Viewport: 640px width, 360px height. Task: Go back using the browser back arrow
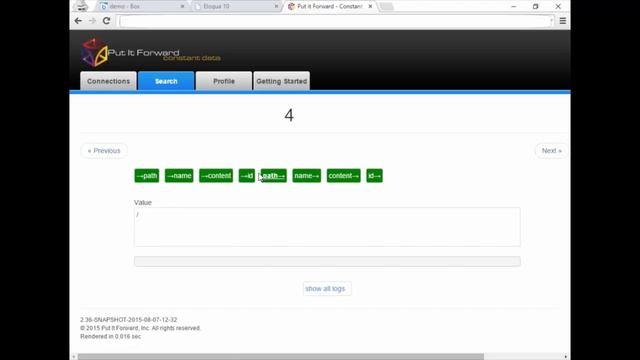[x=78, y=21]
